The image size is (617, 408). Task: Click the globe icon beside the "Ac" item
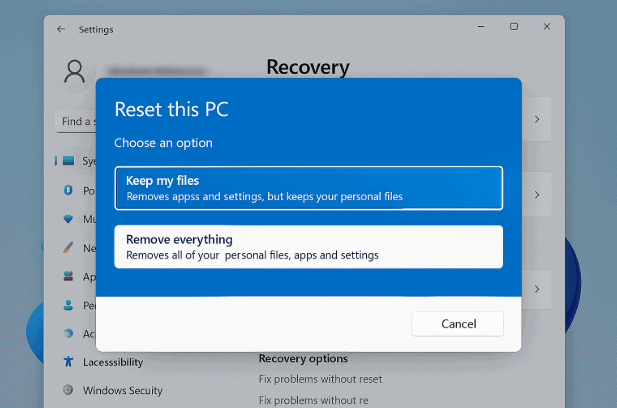[69, 333]
